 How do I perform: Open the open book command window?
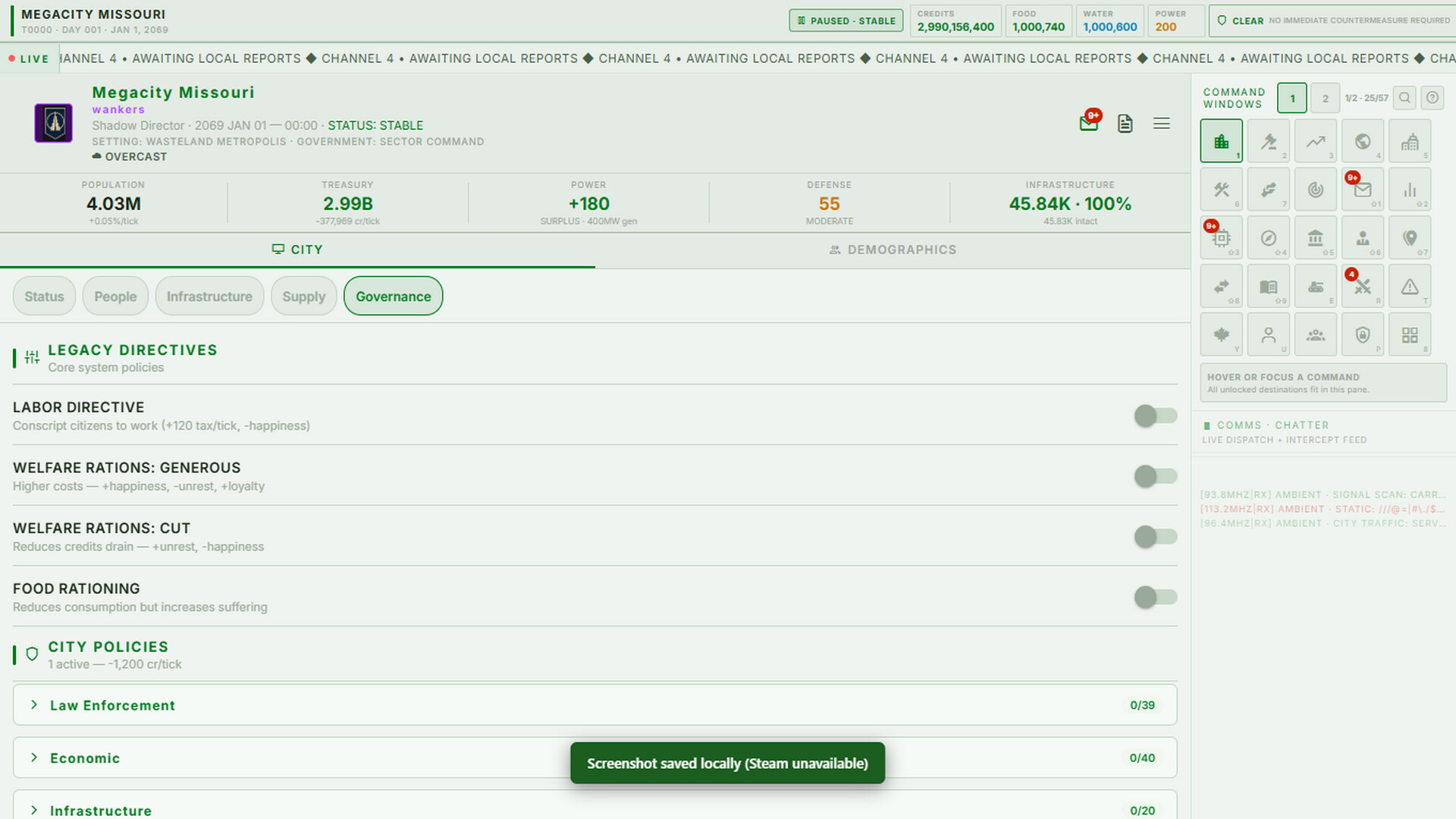(1268, 287)
